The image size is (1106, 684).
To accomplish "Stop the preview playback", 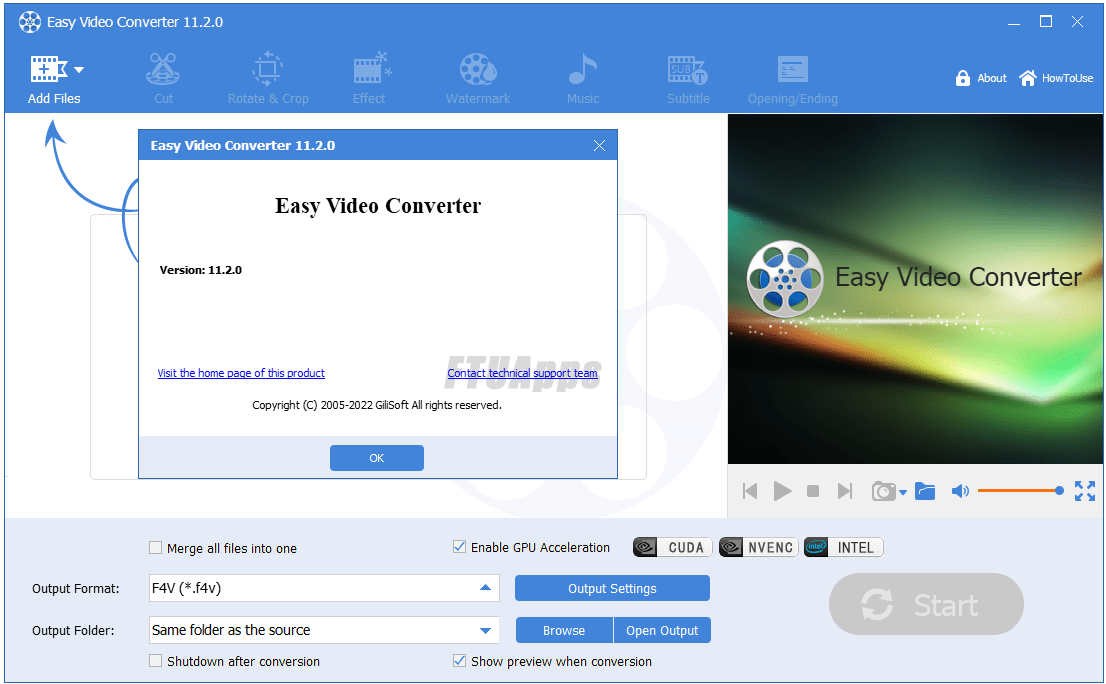I will pyautogui.click(x=813, y=491).
